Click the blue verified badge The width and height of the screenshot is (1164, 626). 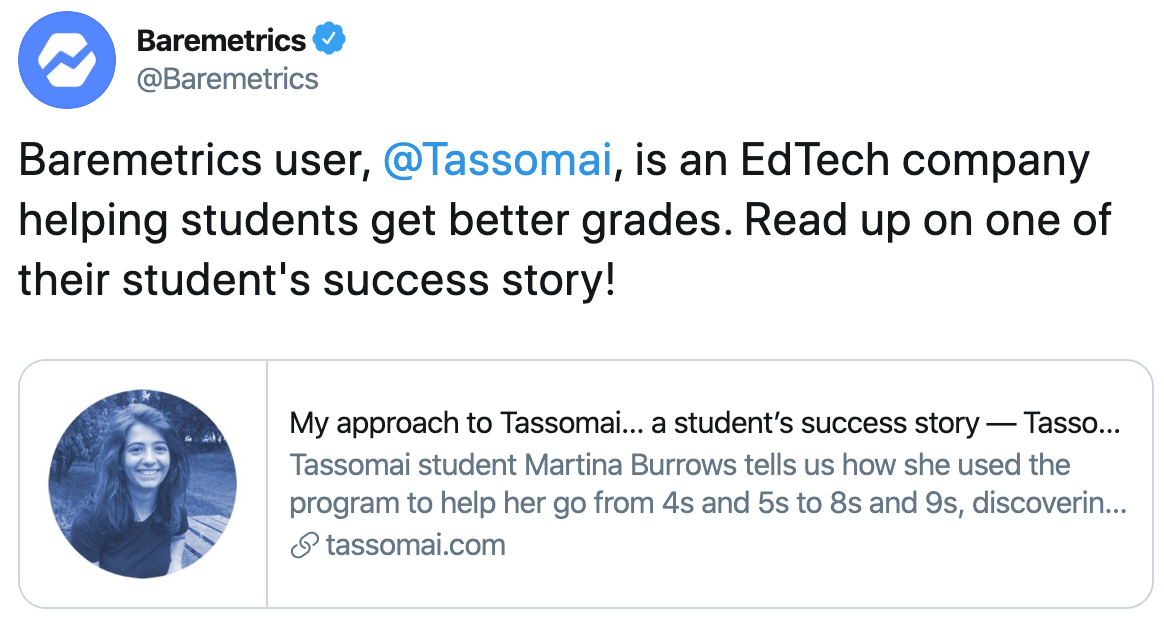pos(329,40)
